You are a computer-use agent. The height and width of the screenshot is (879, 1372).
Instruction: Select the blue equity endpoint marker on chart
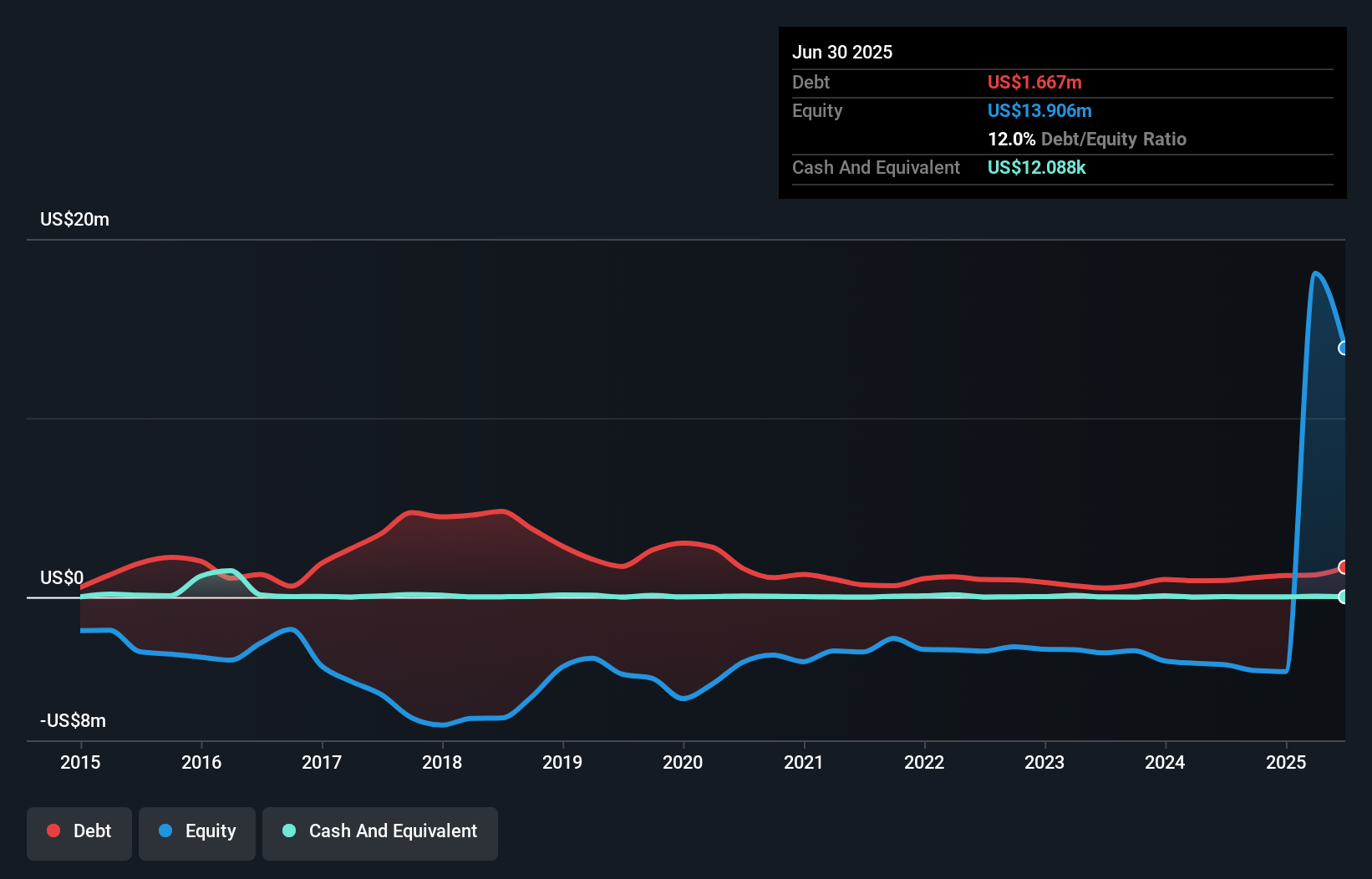1344,348
